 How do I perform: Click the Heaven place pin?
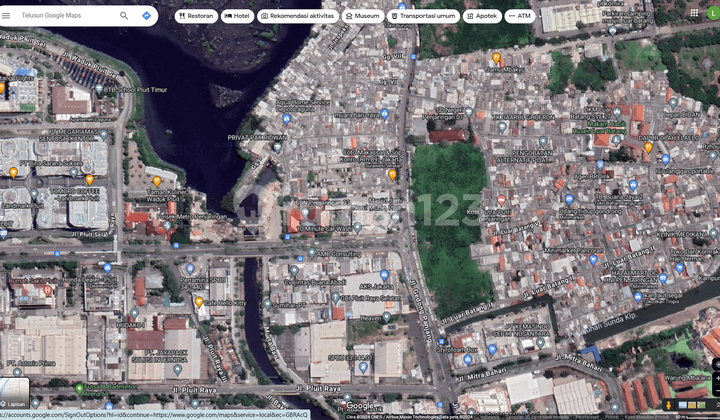[387, 317]
